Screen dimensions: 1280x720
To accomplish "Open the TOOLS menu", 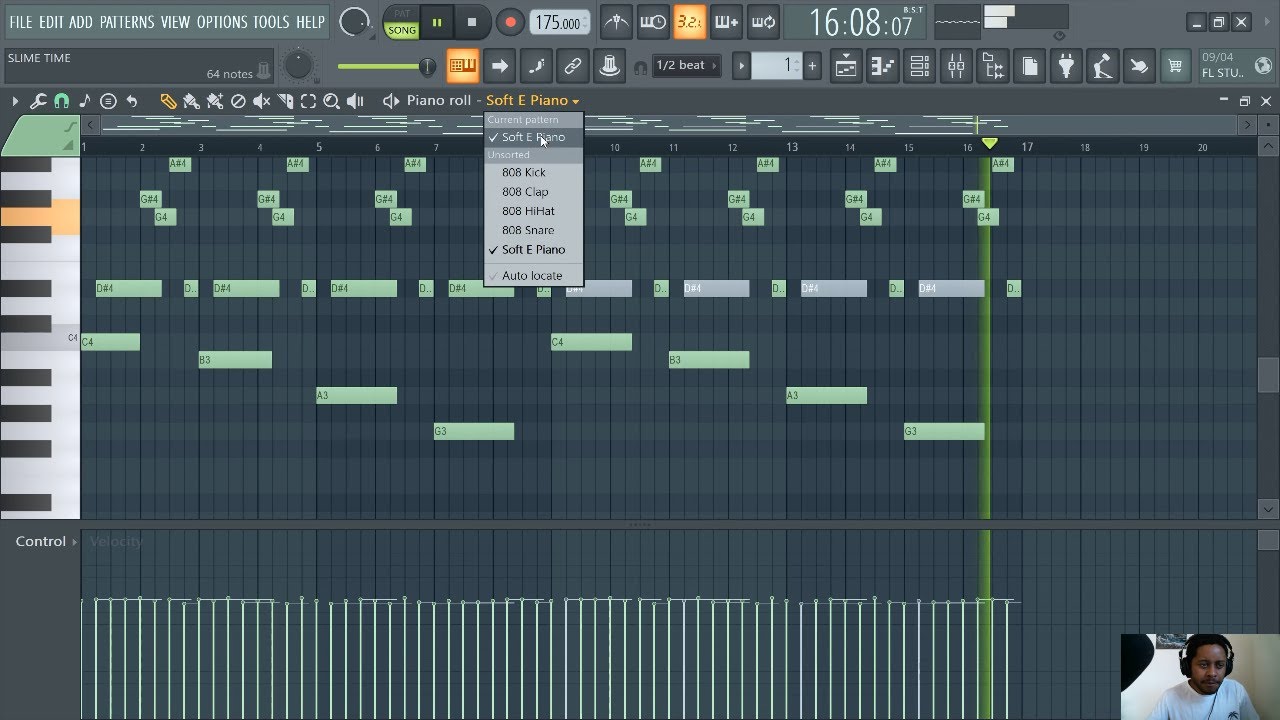I will (x=271, y=22).
